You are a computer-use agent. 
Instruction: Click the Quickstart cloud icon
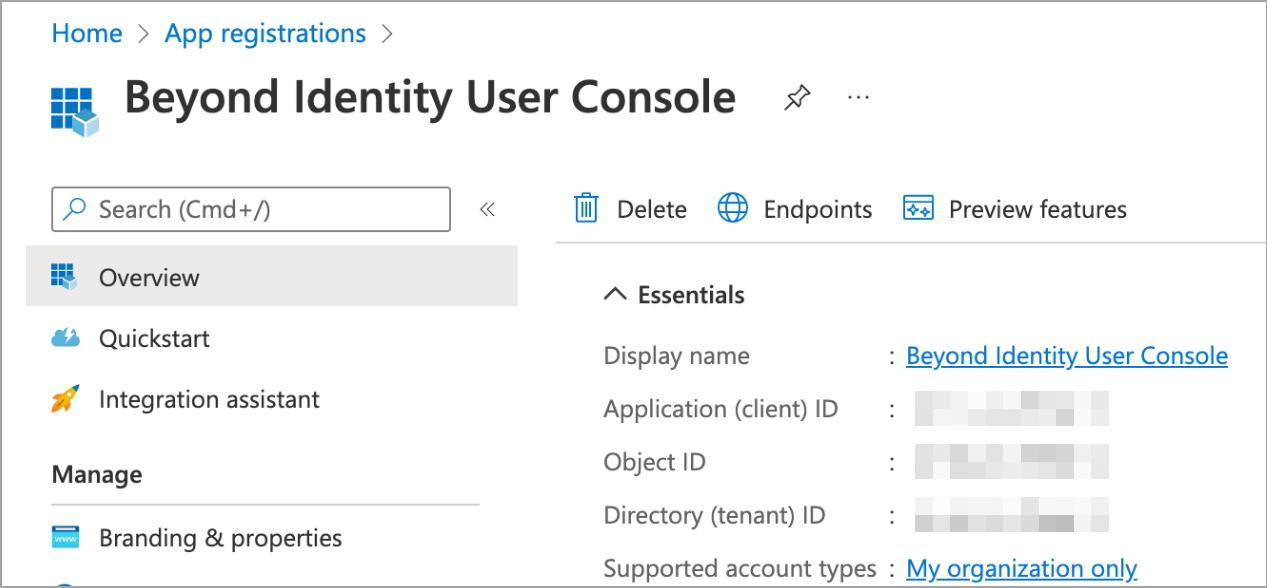pyautogui.click(x=64, y=338)
